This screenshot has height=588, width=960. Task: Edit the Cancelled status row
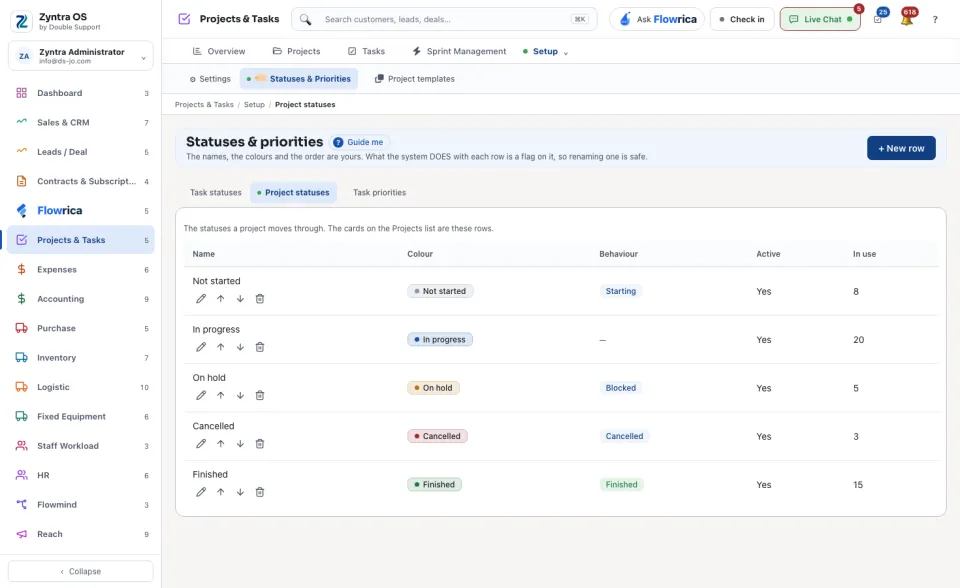(x=201, y=444)
